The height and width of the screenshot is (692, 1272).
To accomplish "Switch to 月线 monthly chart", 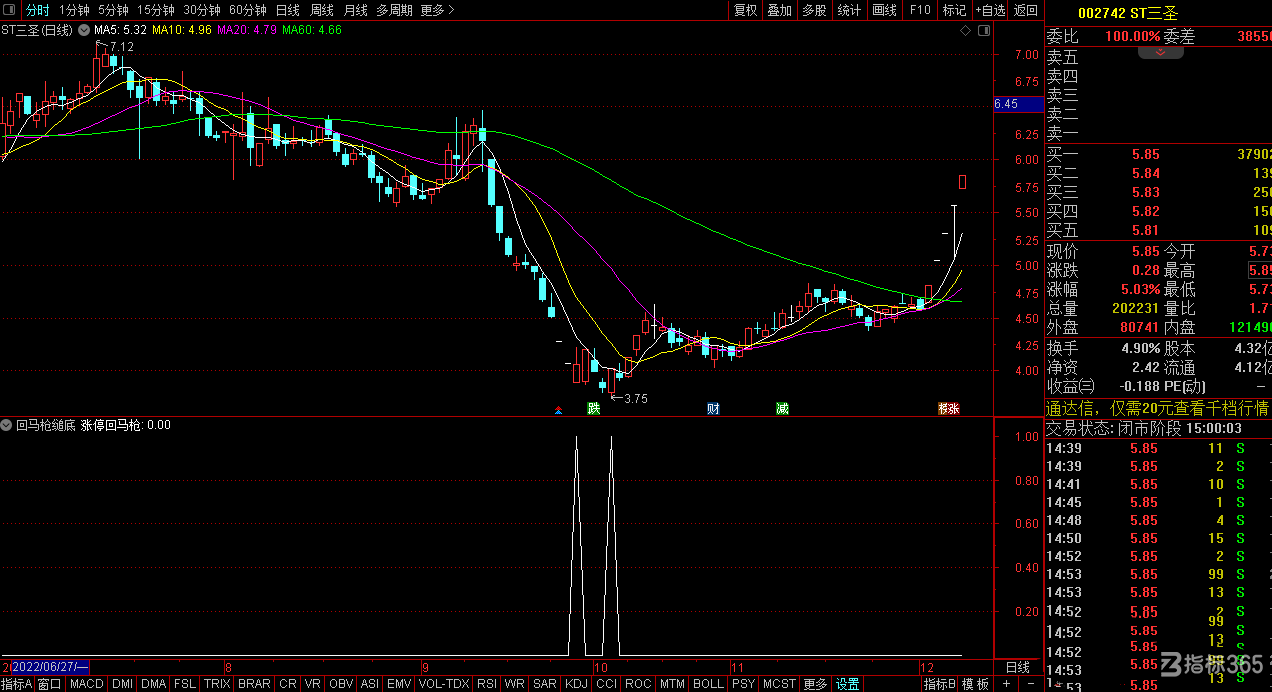I will click(355, 10).
